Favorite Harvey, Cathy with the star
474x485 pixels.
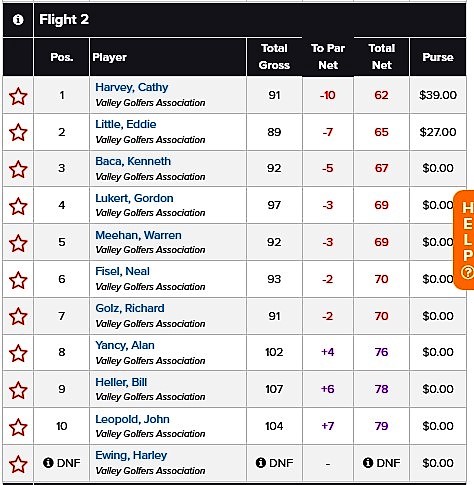18,96
